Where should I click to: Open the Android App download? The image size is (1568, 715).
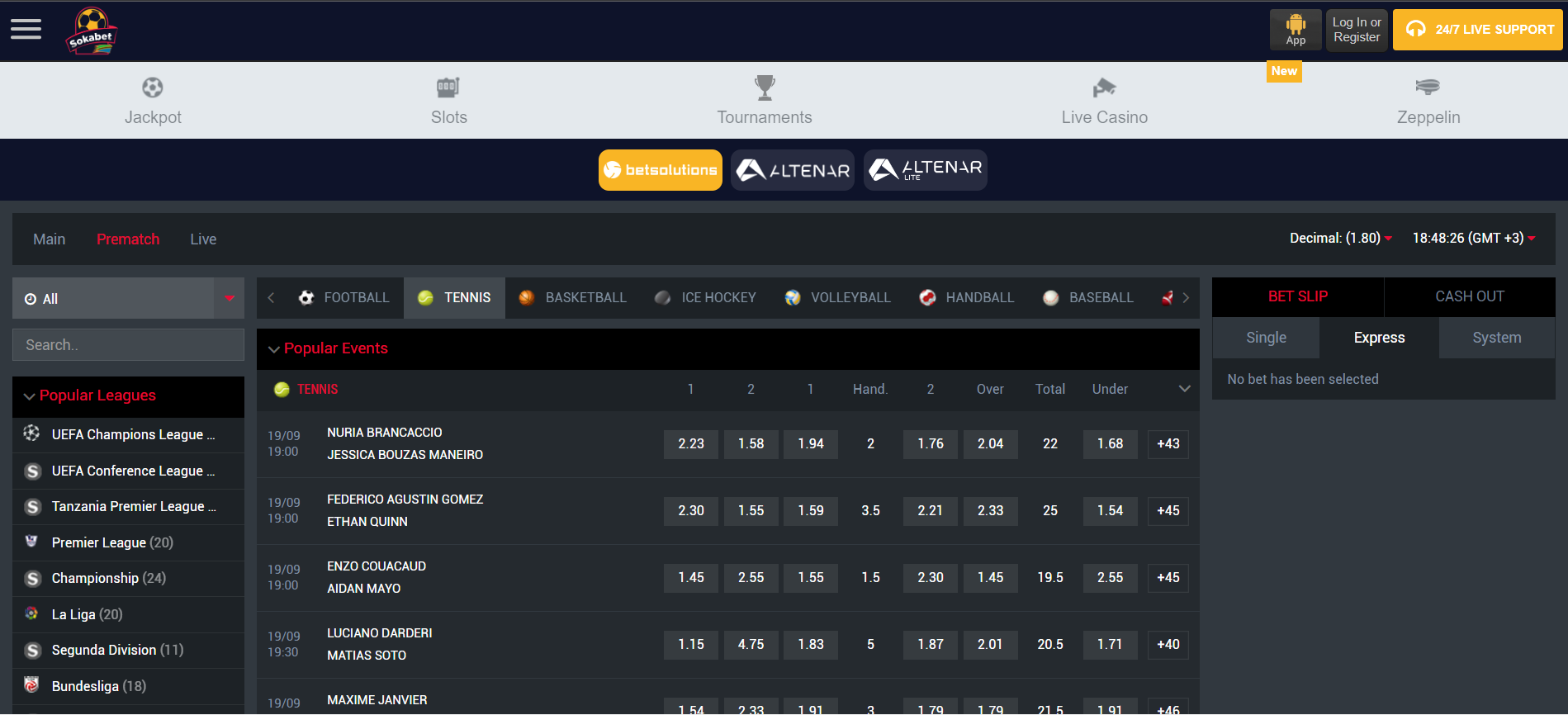(1296, 30)
